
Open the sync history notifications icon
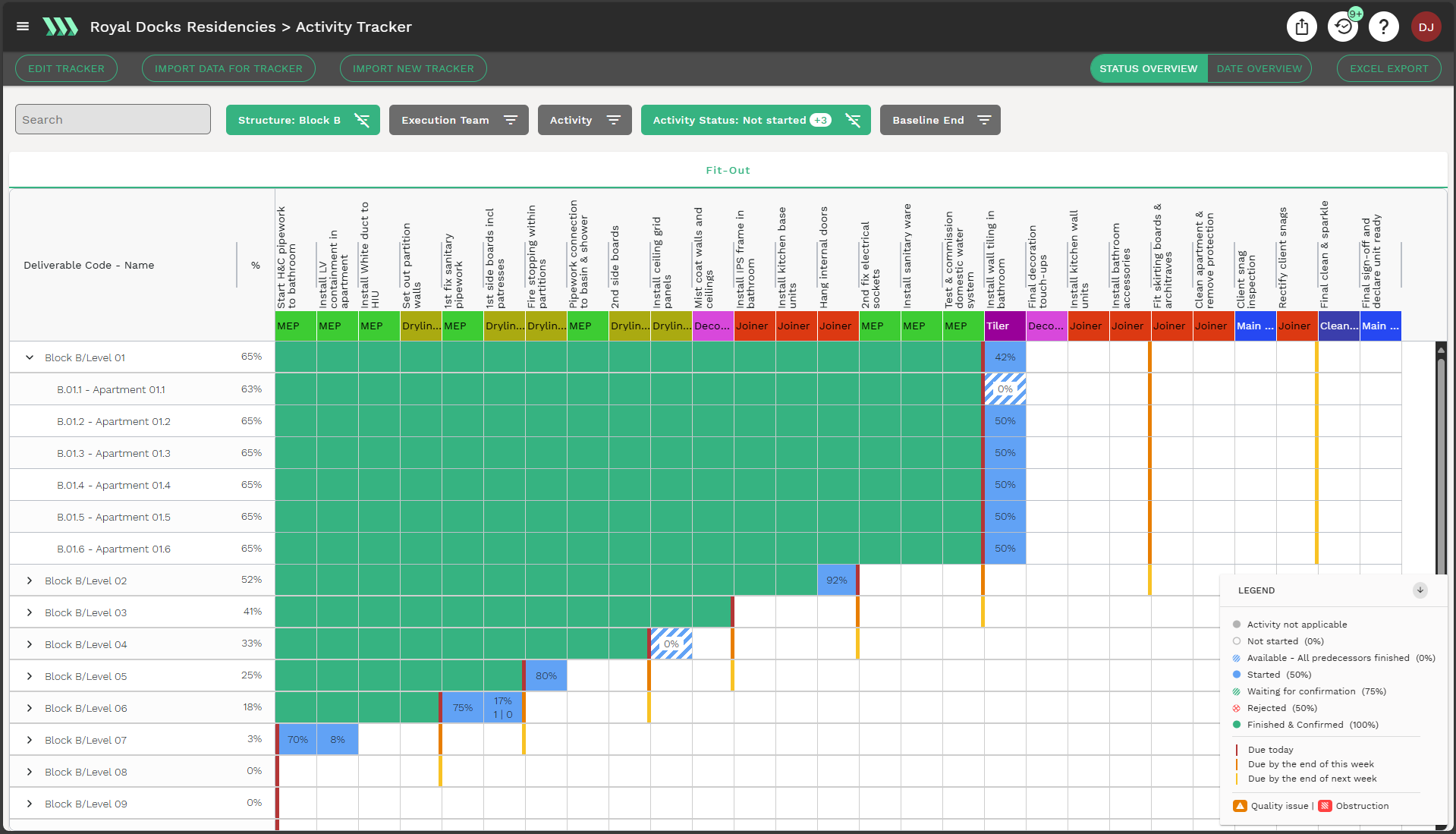(x=1342, y=27)
